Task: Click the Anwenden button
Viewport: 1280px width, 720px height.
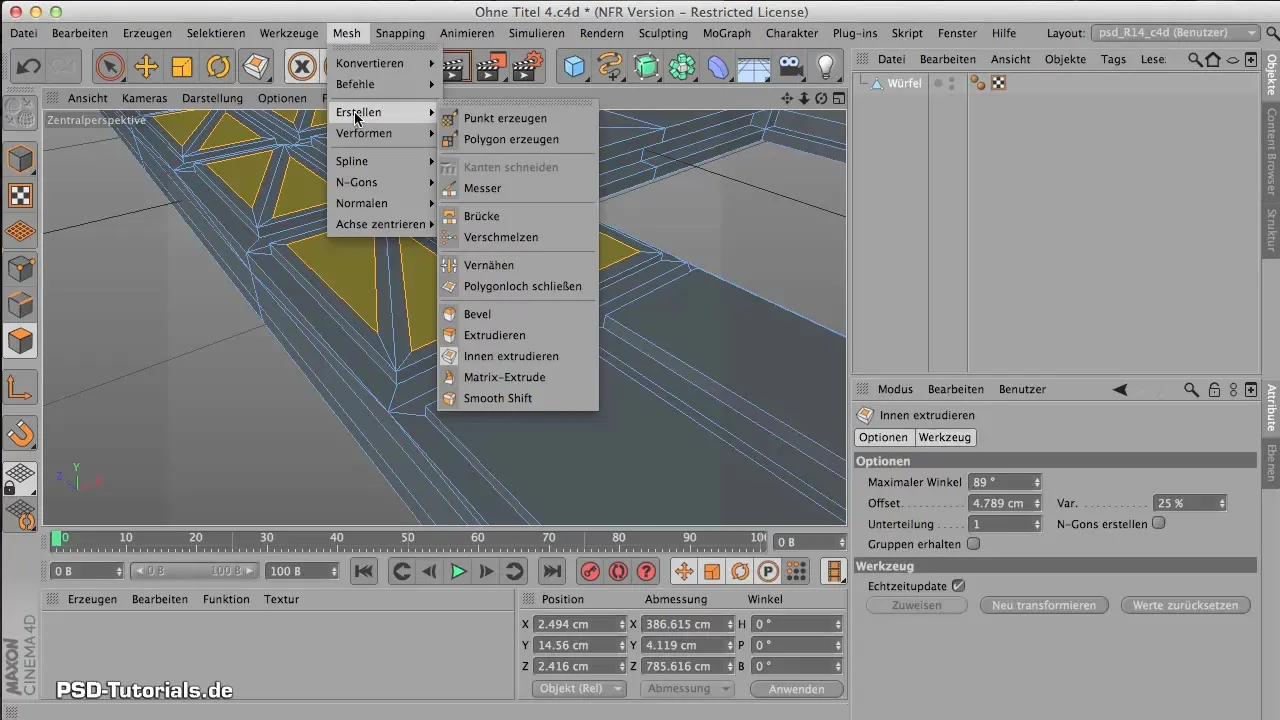Action: (x=797, y=689)
